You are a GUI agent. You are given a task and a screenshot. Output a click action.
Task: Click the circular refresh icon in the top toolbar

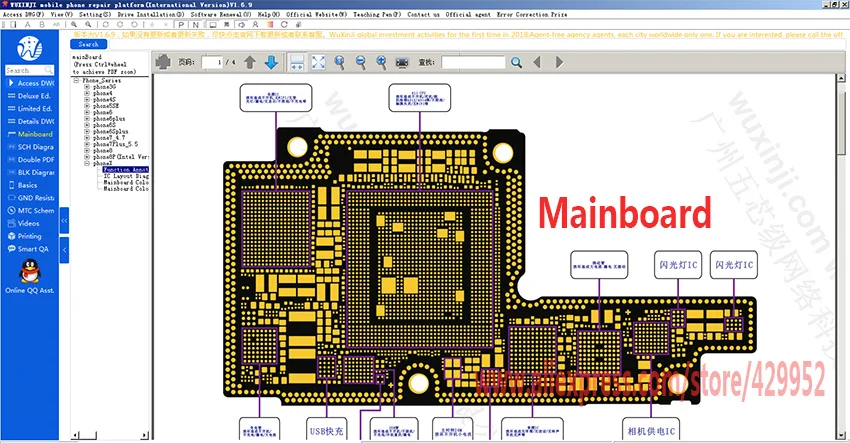[x=284, y=24]
